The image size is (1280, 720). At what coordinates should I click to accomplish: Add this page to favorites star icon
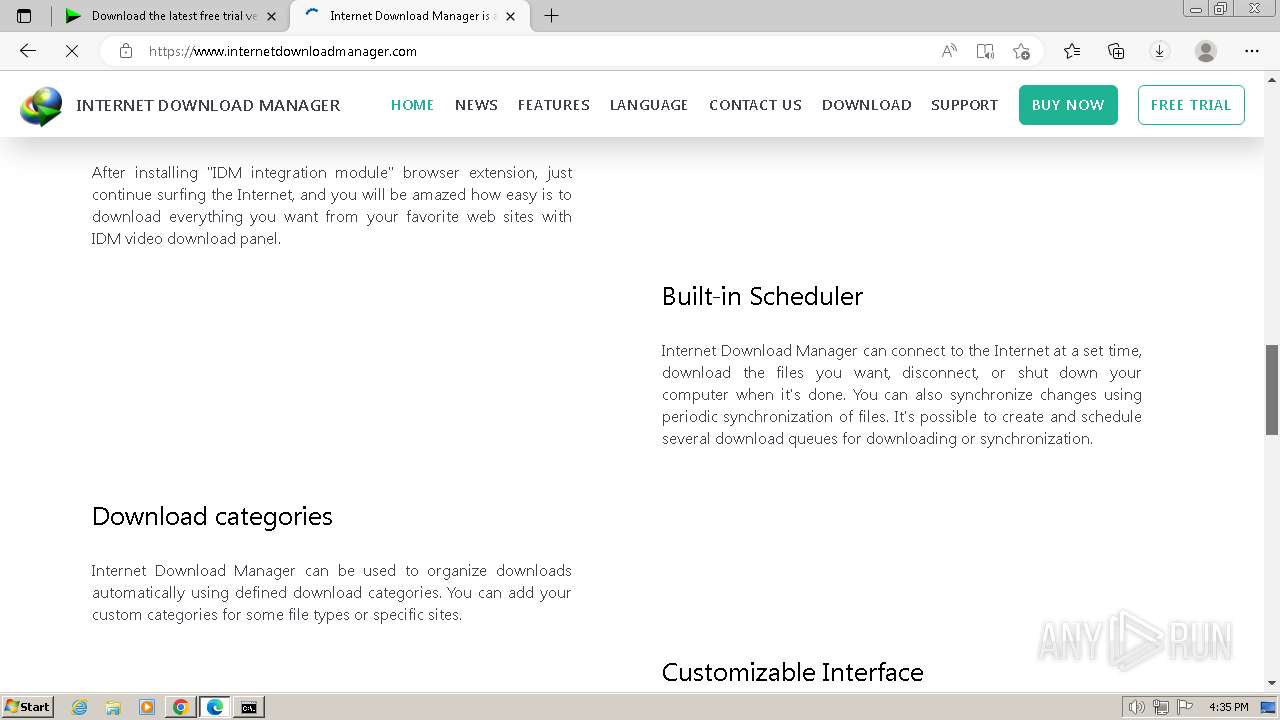pos(1021,51)
